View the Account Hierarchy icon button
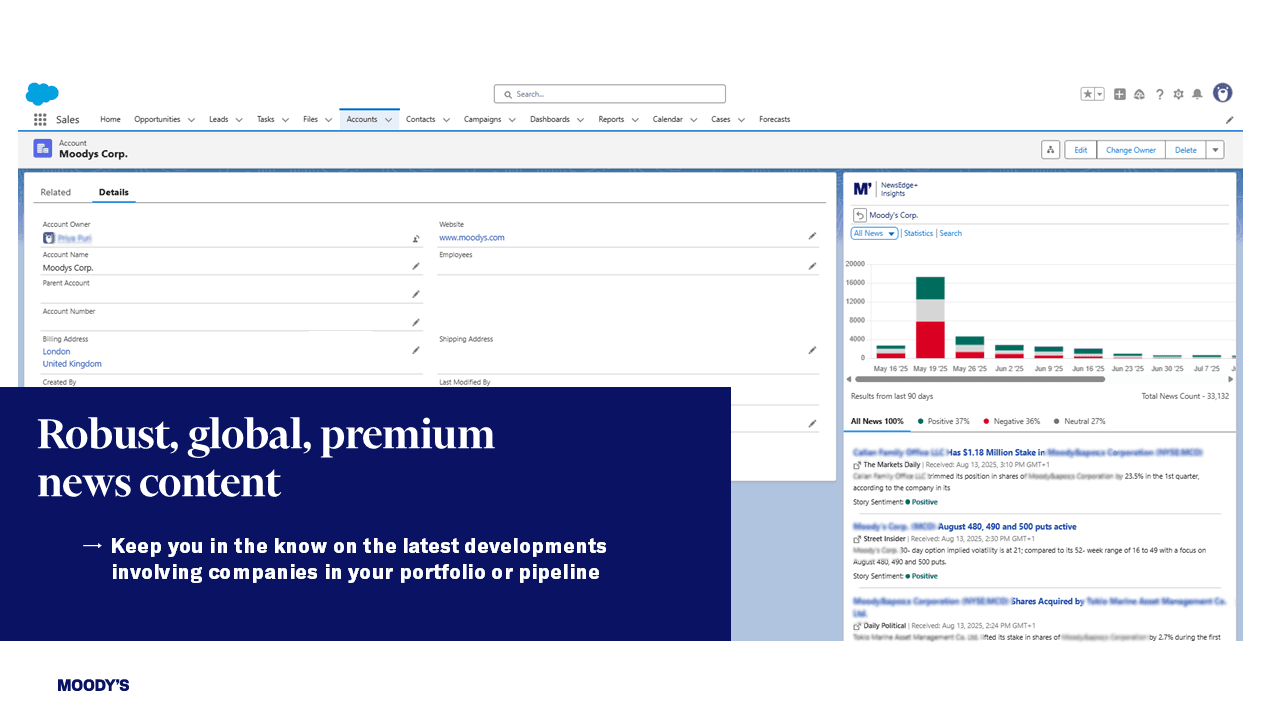 1050,150
